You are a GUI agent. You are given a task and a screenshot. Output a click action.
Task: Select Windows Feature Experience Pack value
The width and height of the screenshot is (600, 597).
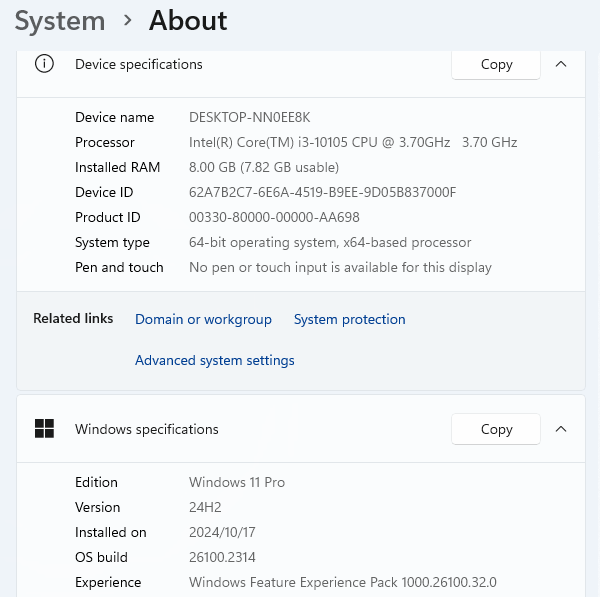tap(343, 582)
